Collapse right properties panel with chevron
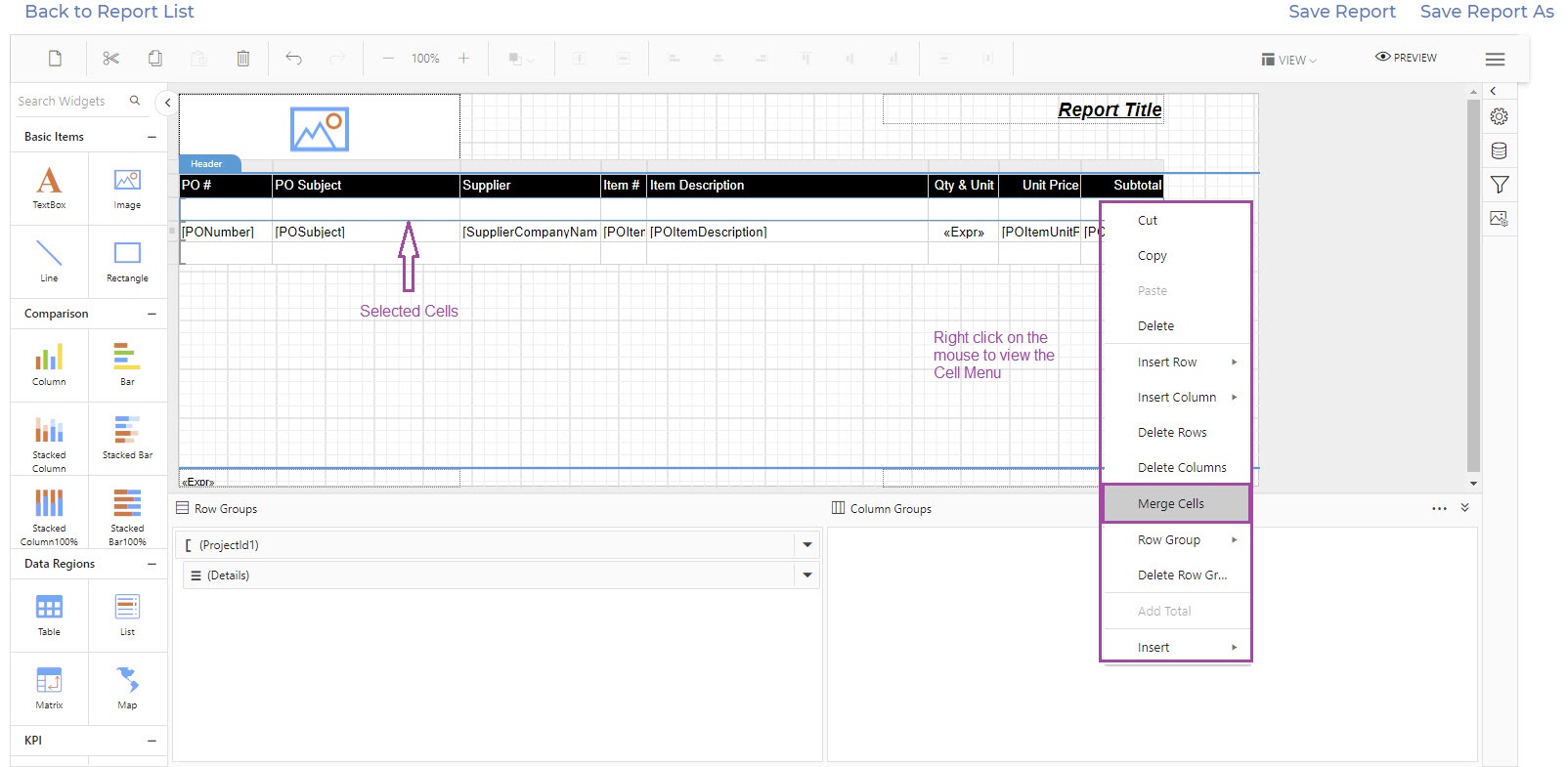 [x=1493, y=91]
